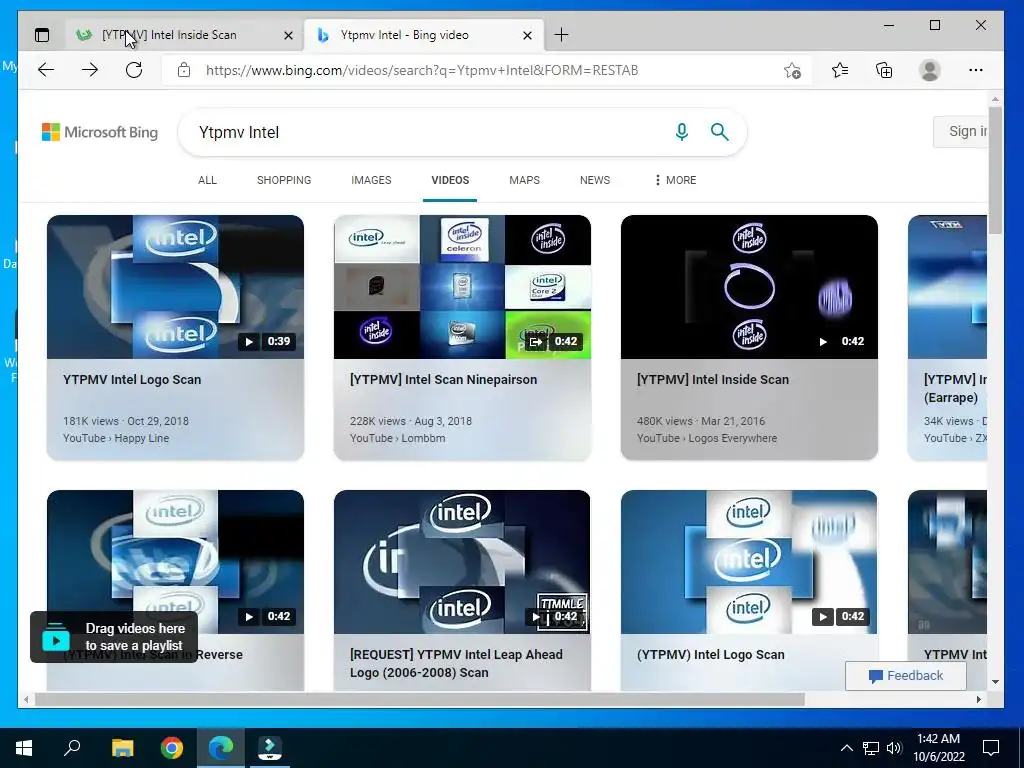Viewport: 1024px width, 768px height.
Task: Click the YouTube › Lombbm source text
Action: [x=397, y=438]
